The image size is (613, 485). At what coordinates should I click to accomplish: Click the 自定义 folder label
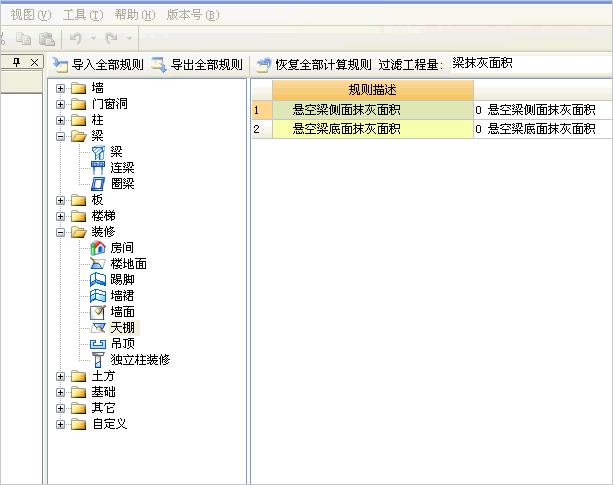pyautogui.click(x=109, y=424)
